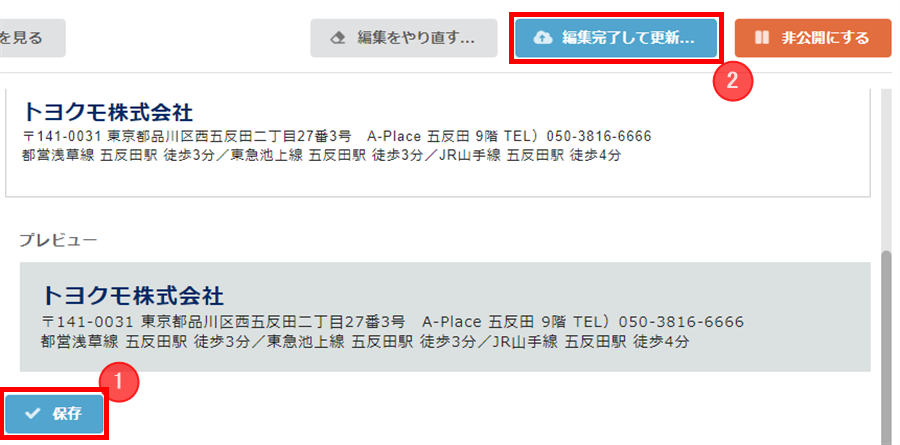Click the eraser icon on 編集をやり直す
The width and height of the screenshot is (900, 445).
click(x=338, y=38)
